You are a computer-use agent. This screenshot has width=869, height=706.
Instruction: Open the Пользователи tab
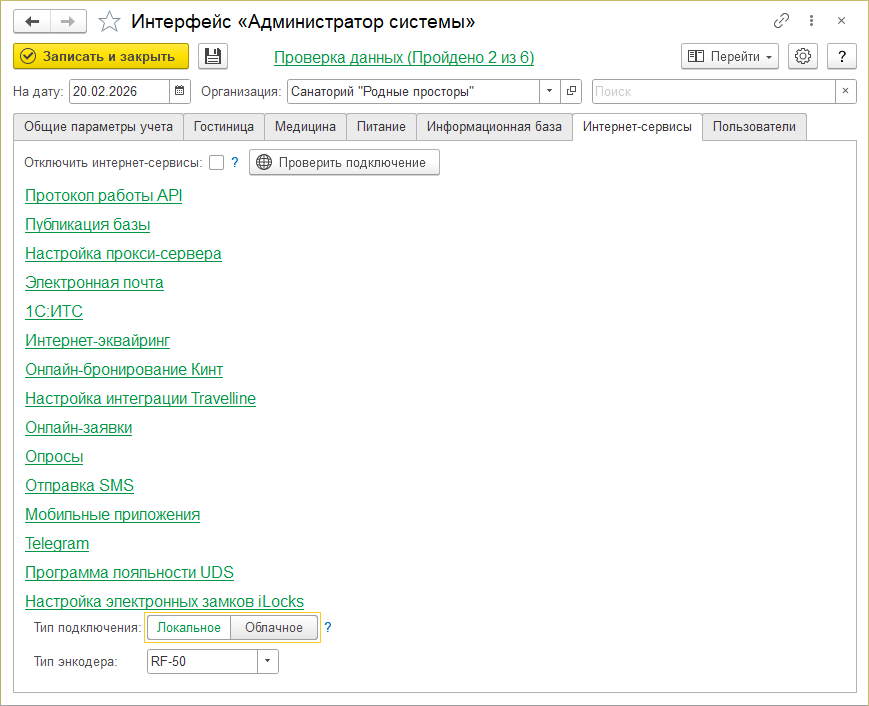click(754, 127)
